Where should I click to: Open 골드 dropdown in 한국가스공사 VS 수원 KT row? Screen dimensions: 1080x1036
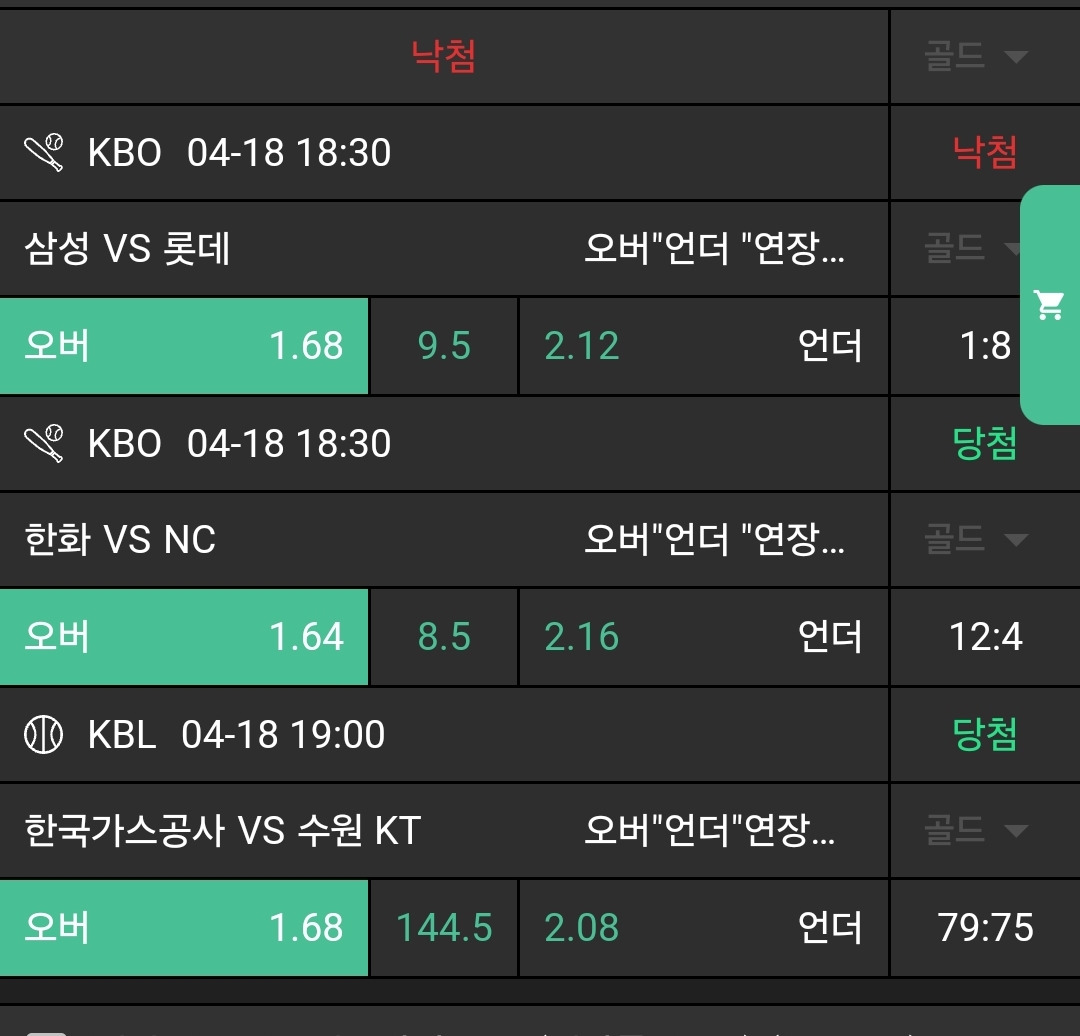click(975, 830)
